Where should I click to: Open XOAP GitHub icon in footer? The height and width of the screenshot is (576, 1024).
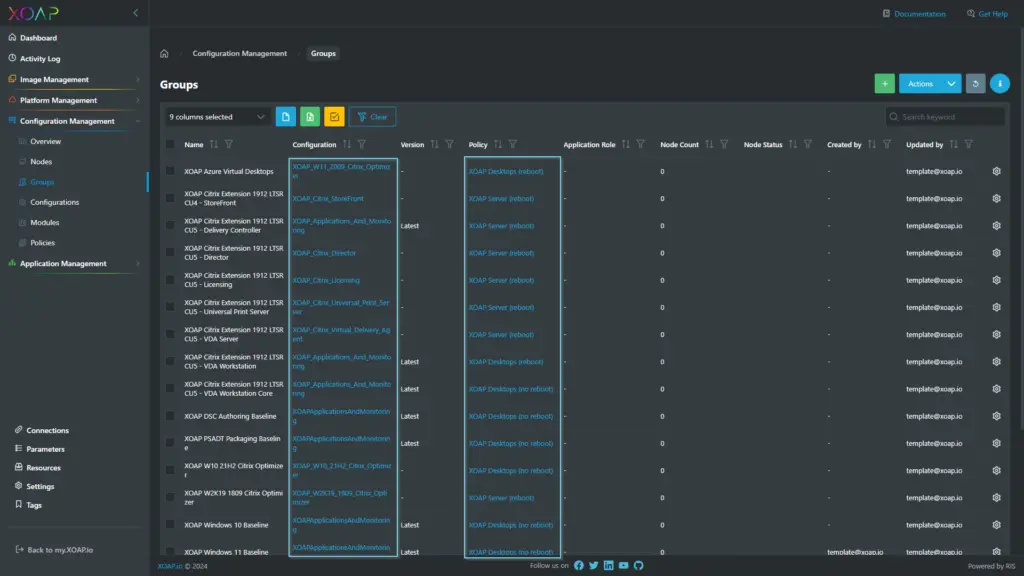coord(639,566)
